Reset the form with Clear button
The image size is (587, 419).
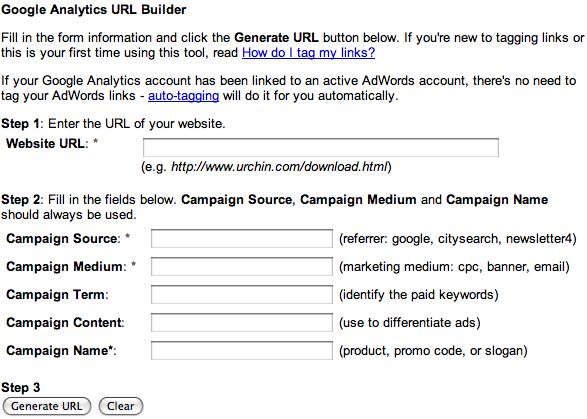pos(121,406)
